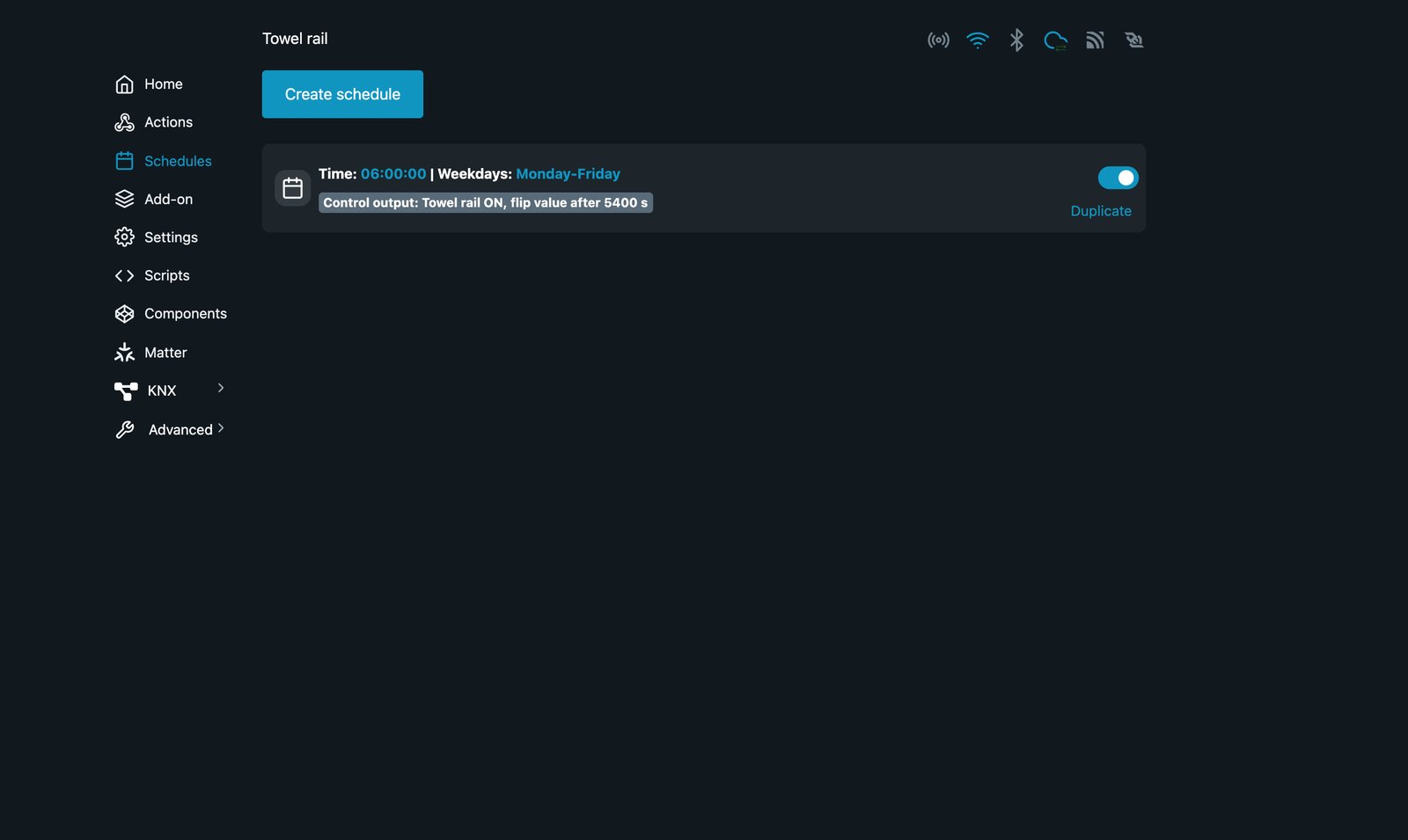Viewport: 1408px width, 840px height.
Task: Click the Wi-Fi status icon
Action: 978,40
